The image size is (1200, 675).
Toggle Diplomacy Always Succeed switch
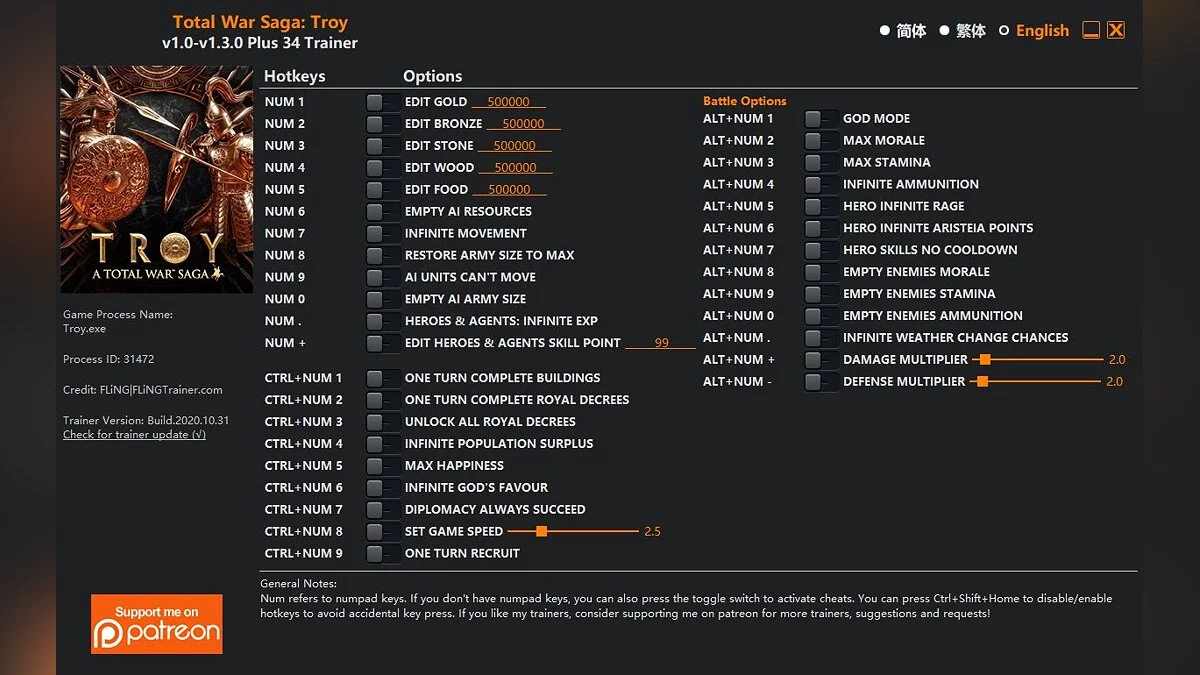[x=383, y=509]
